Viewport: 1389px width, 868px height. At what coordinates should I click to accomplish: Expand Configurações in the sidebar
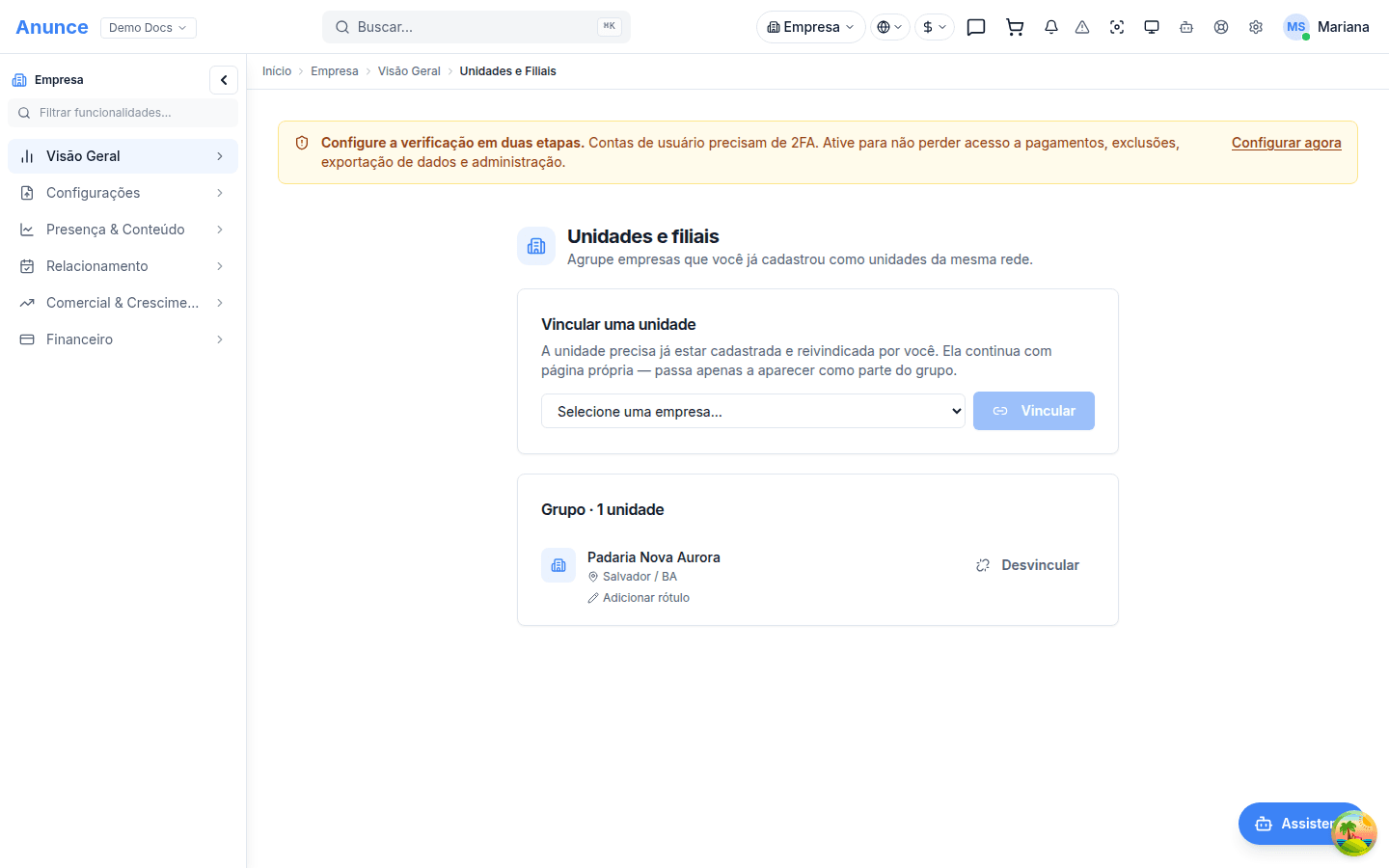123,193
